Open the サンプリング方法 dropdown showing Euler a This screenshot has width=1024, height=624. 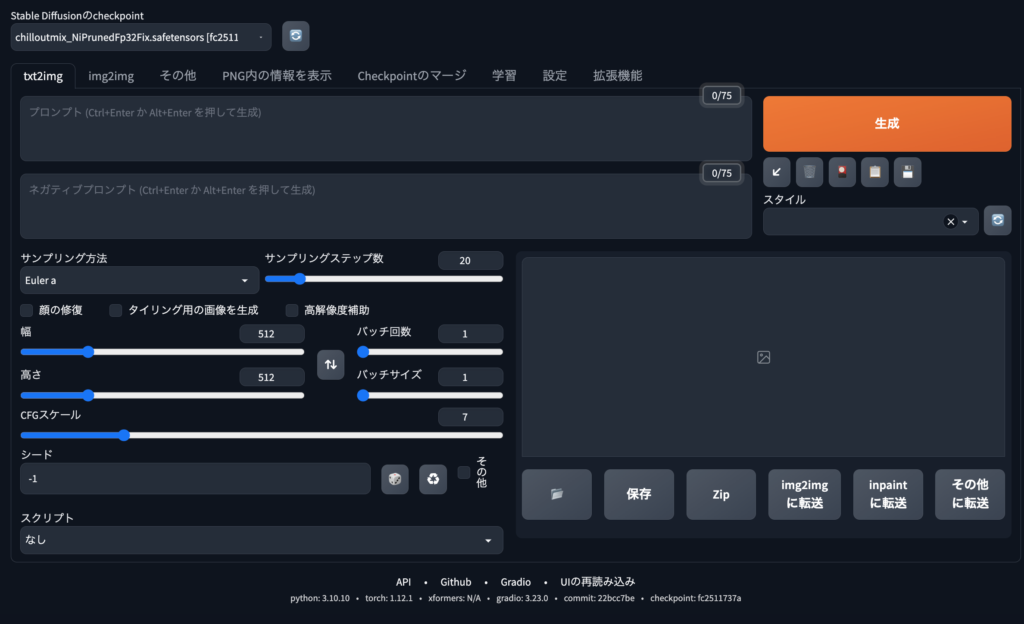click(x=138, y=280)
